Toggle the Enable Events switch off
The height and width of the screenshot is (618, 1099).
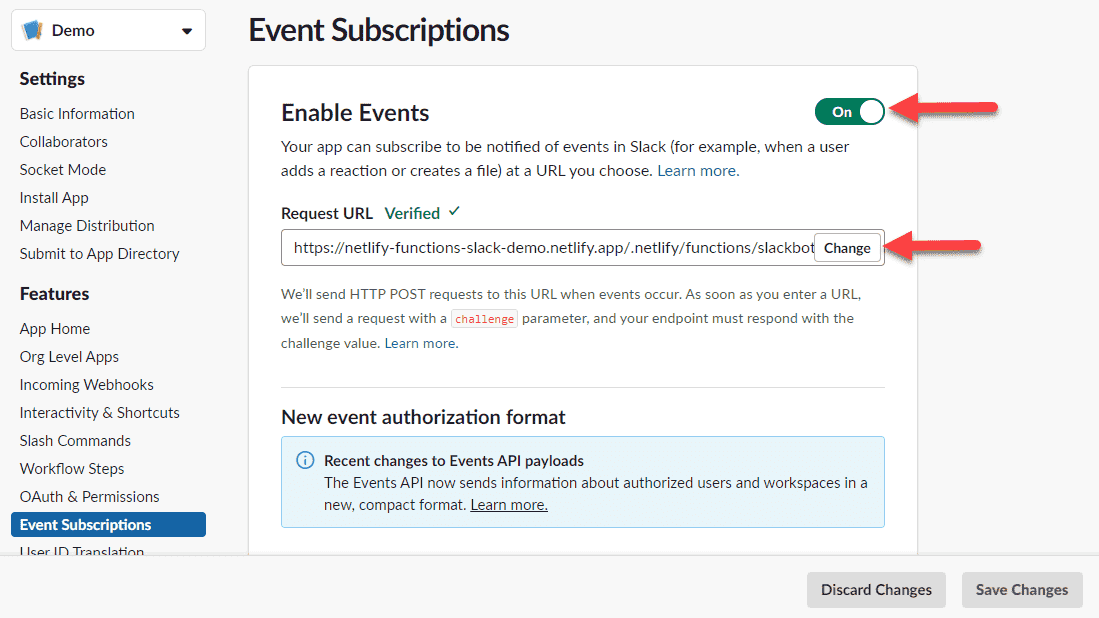(849, 112)
